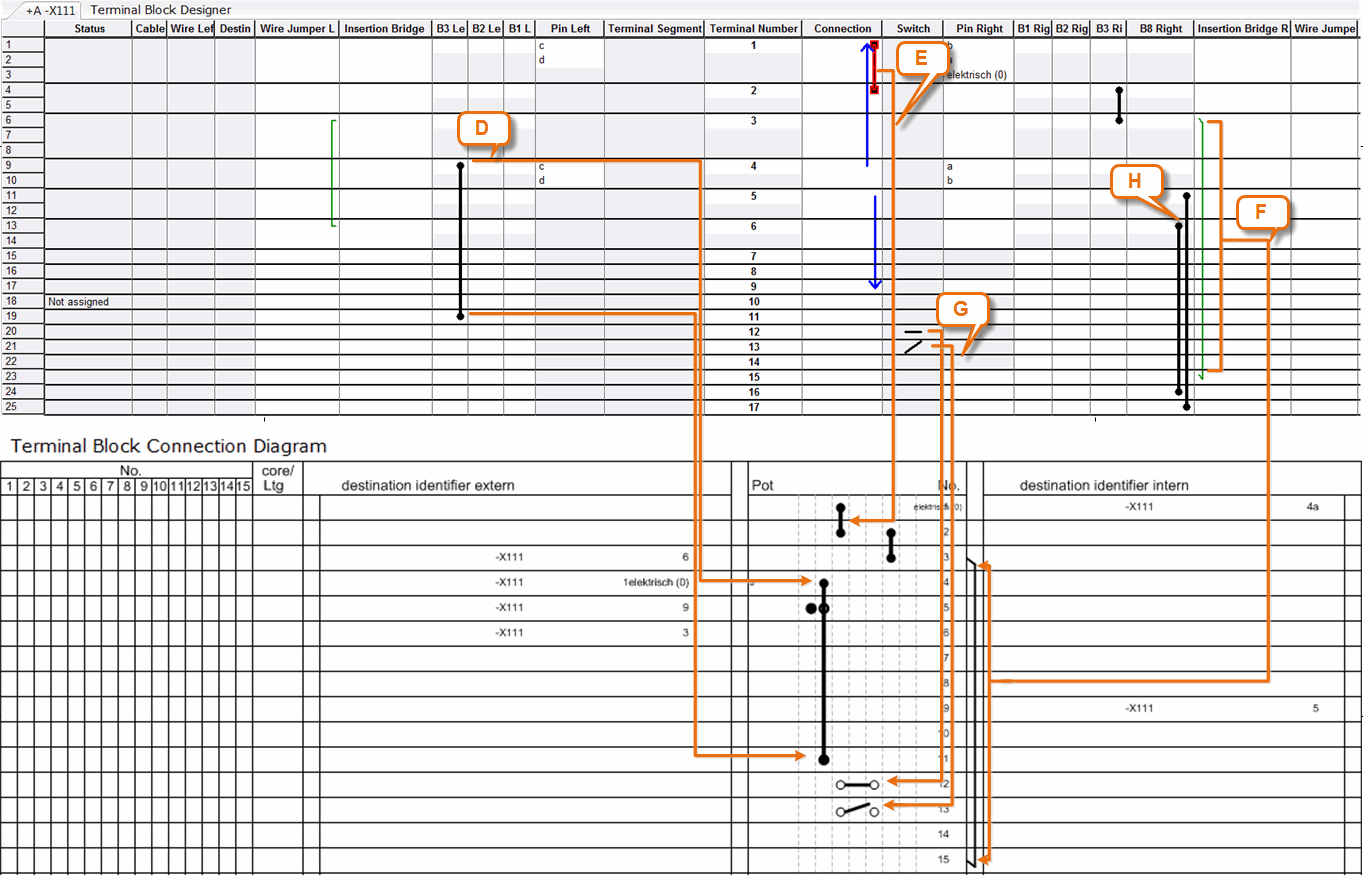Click the Status column header
The image size is (1363, 875).
tap(89, 29)
